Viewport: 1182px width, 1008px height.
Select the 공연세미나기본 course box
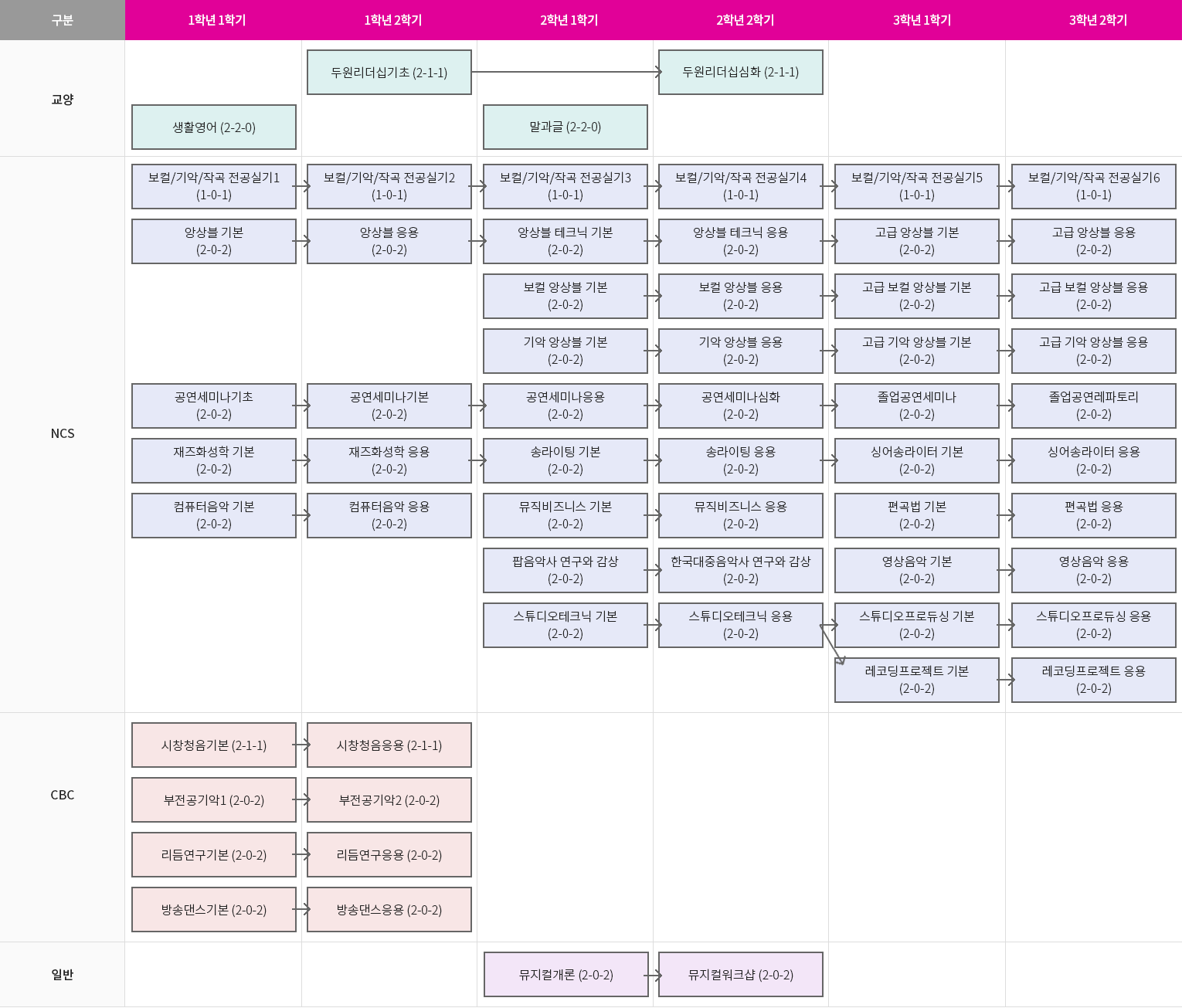click(x=389, y=406)
